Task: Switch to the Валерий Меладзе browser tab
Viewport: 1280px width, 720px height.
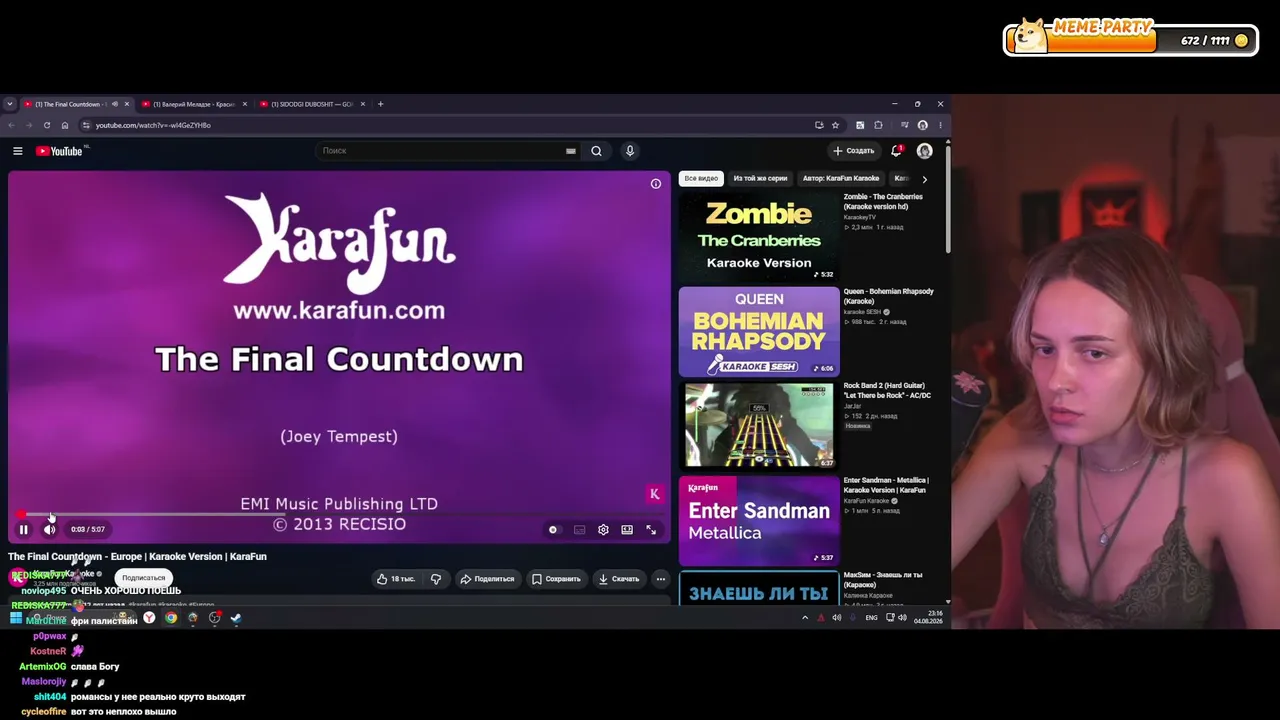Action: 193,104
